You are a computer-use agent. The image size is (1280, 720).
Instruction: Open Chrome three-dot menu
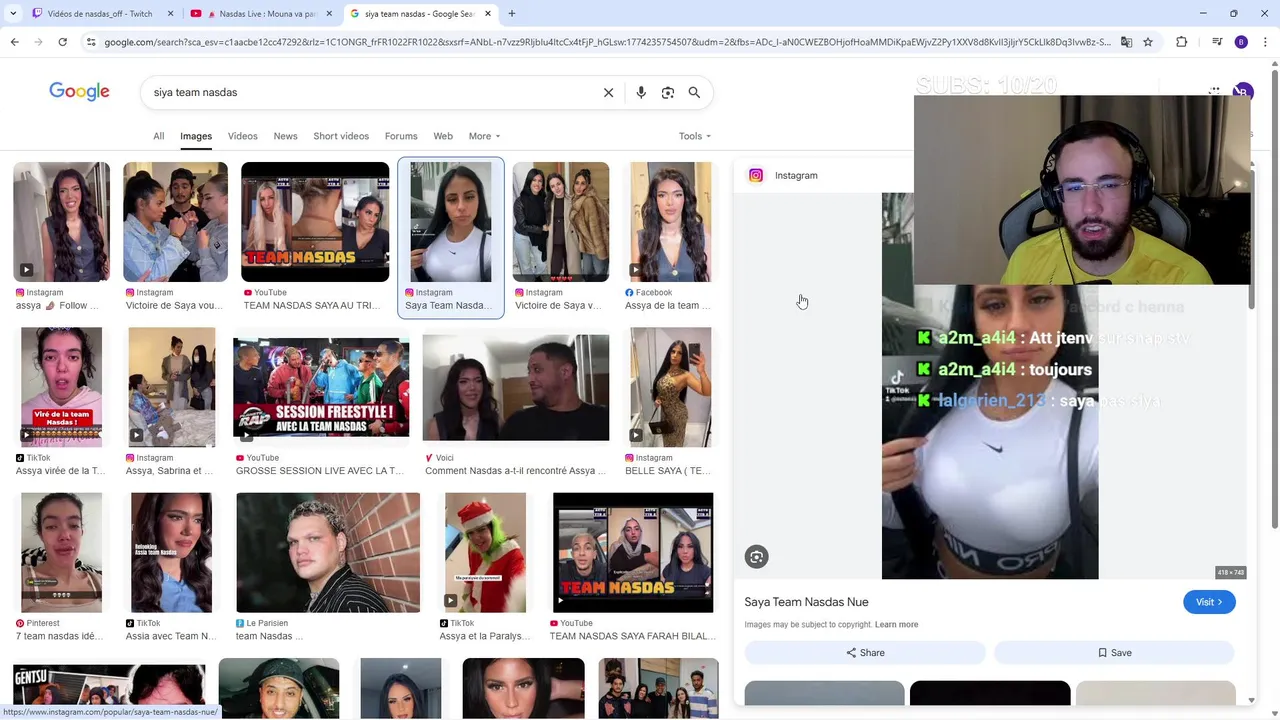[x=1264, y=42]
